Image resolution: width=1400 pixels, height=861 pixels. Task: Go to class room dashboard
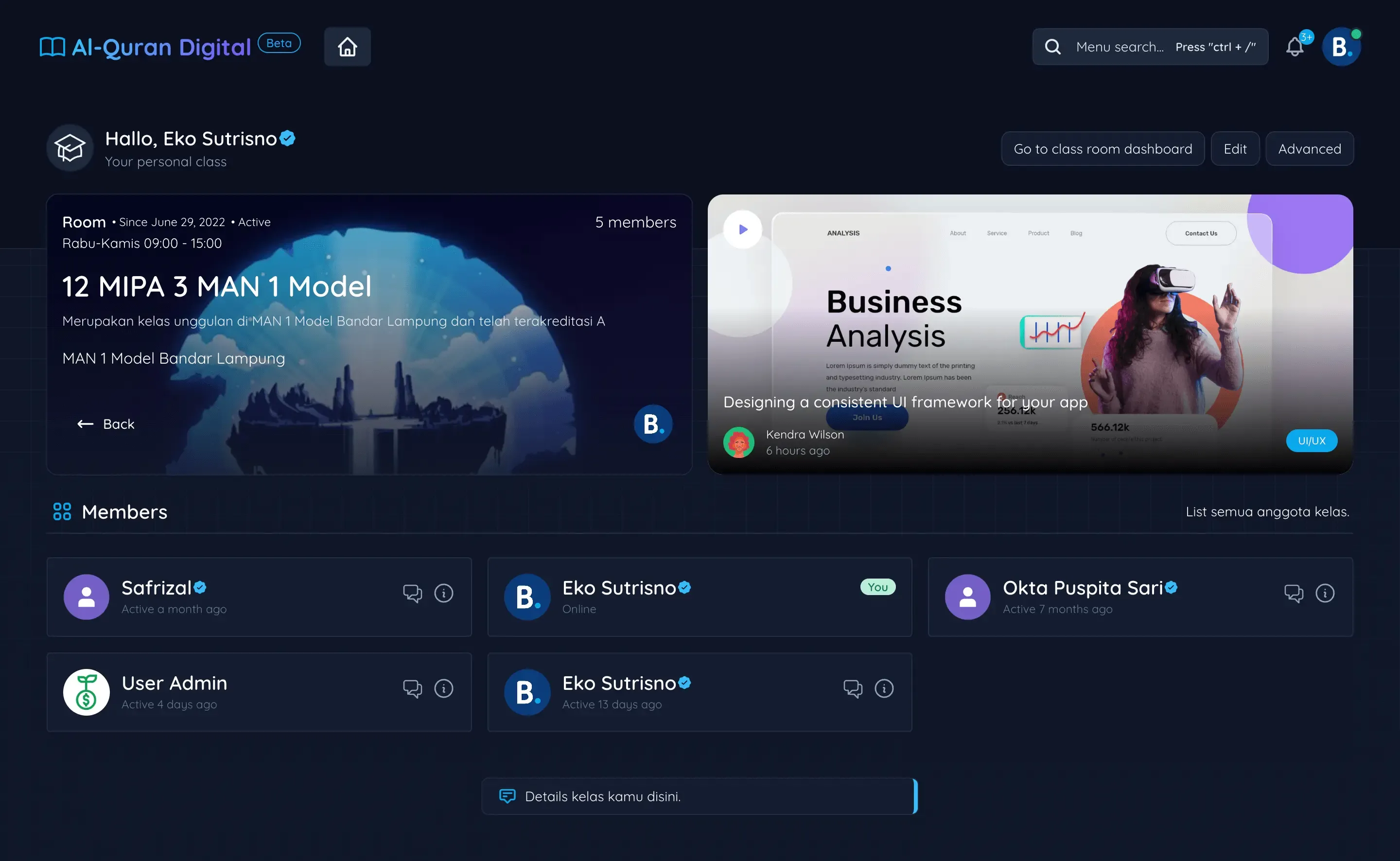coord(1102,149)
